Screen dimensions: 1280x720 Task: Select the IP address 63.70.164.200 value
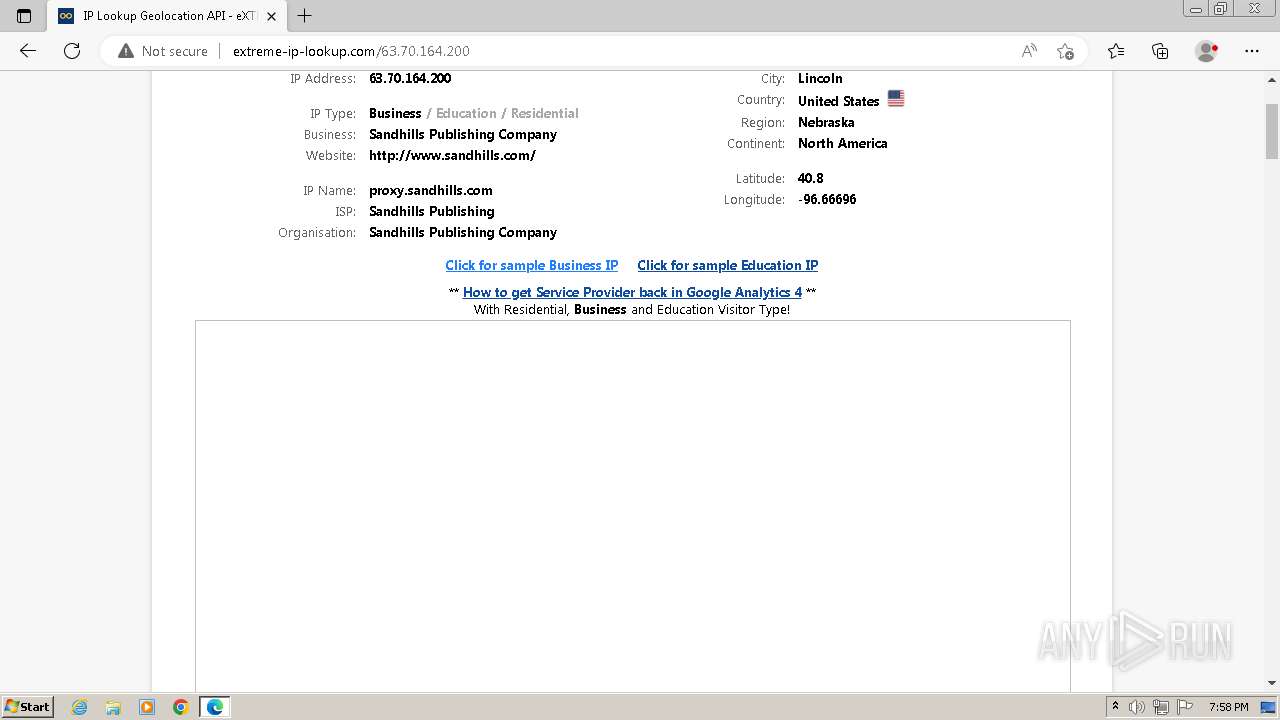[410, 78]
